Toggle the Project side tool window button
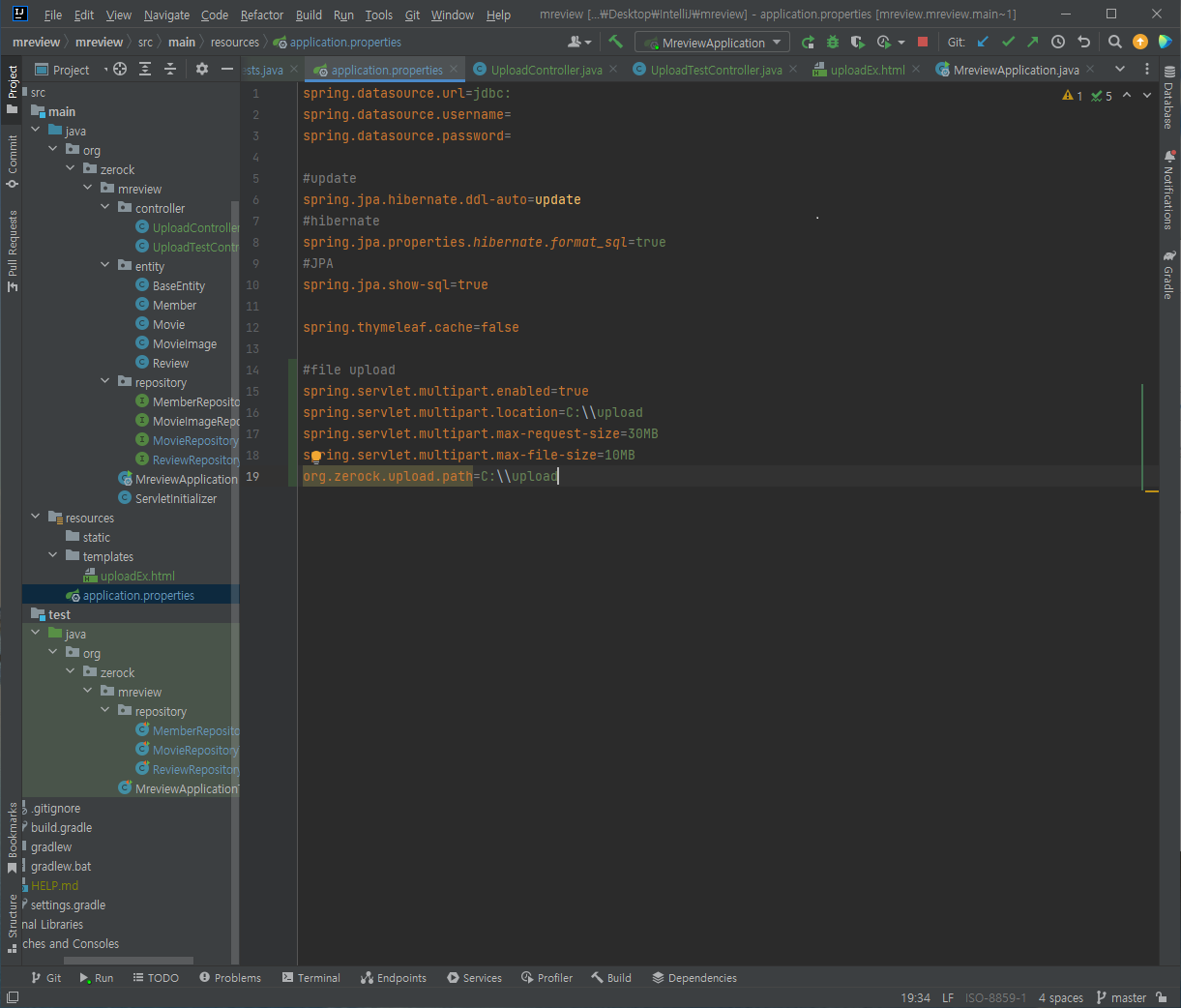 pyautogui.click(x=13, y=89)
